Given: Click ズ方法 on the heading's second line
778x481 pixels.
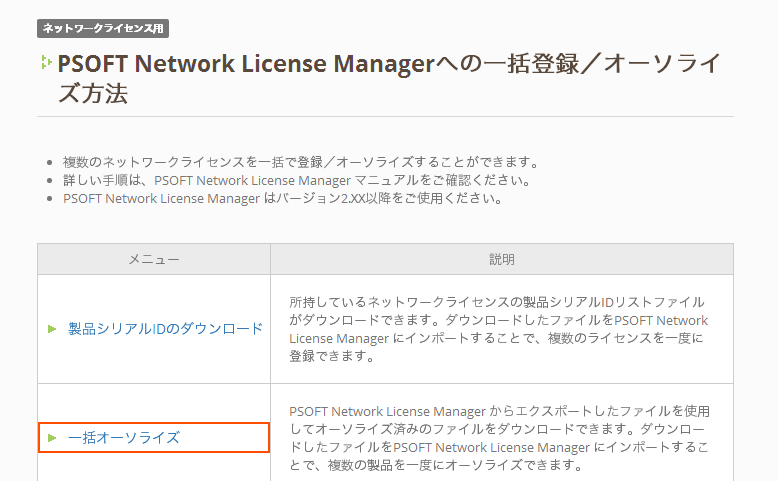Looking at the screenshot, I should pos(93,95).
